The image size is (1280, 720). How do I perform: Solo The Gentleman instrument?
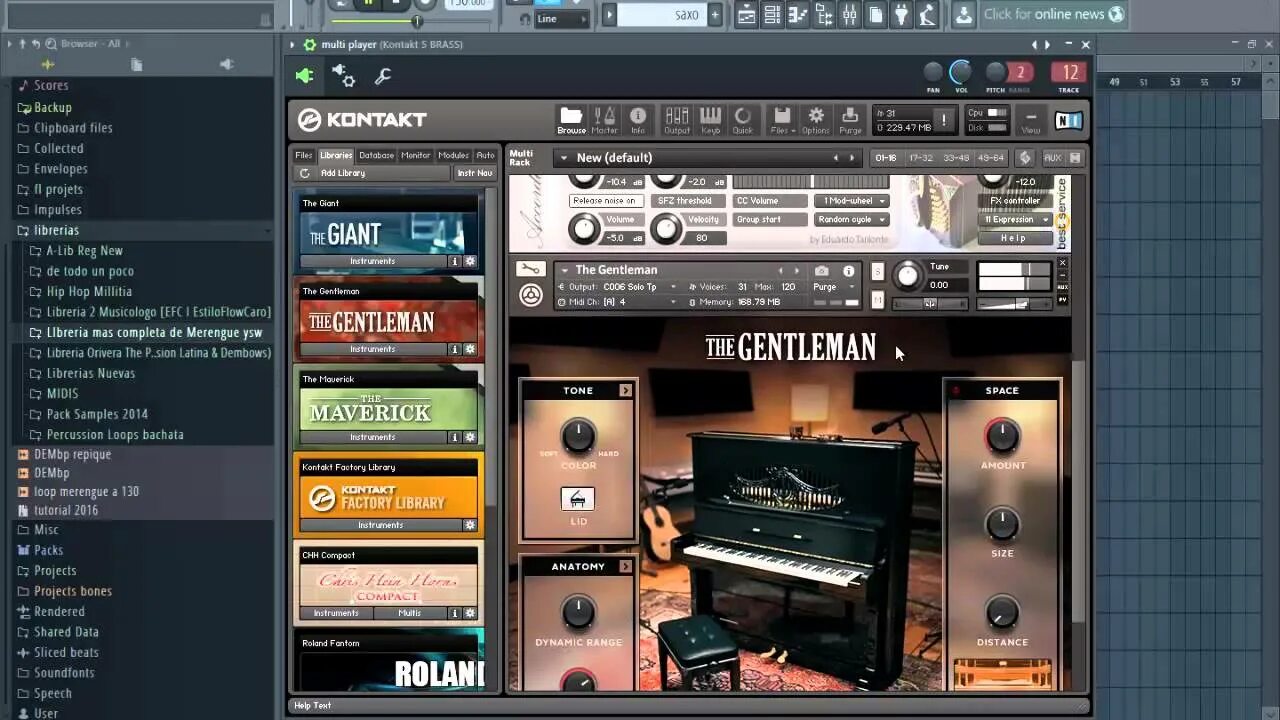877,272
